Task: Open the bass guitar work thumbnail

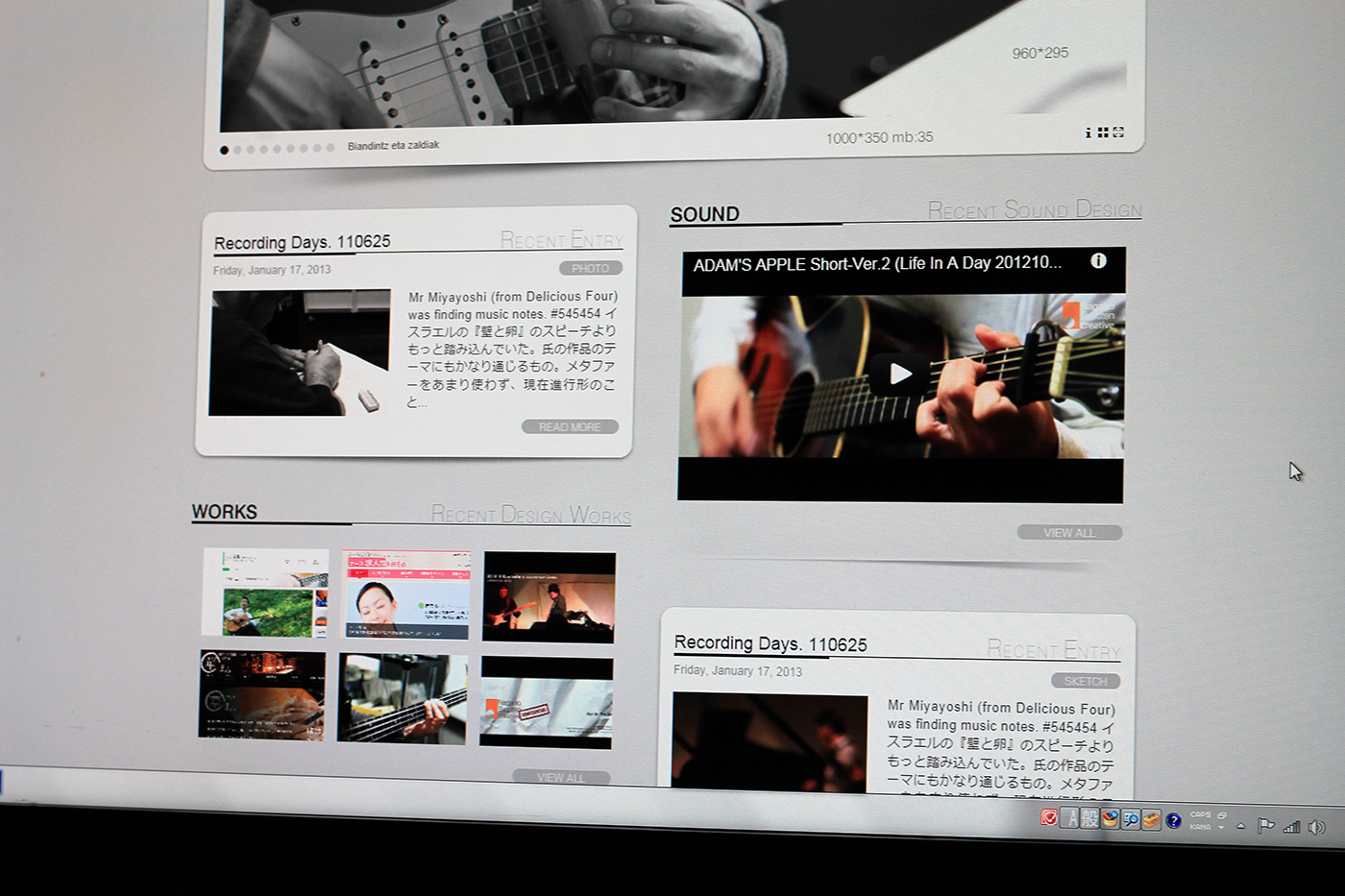Action: (x=403, y=699)
